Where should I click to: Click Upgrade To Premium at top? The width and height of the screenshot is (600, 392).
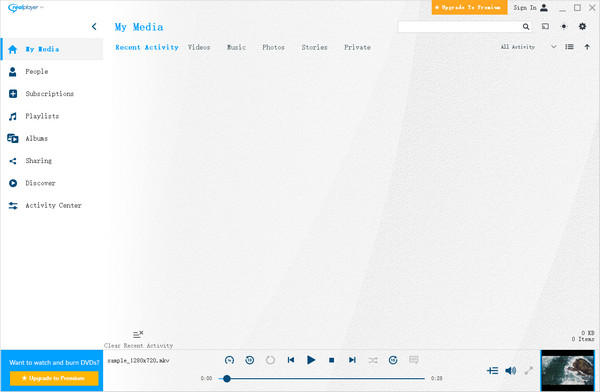pyautogui.click(x=470, y=7)
